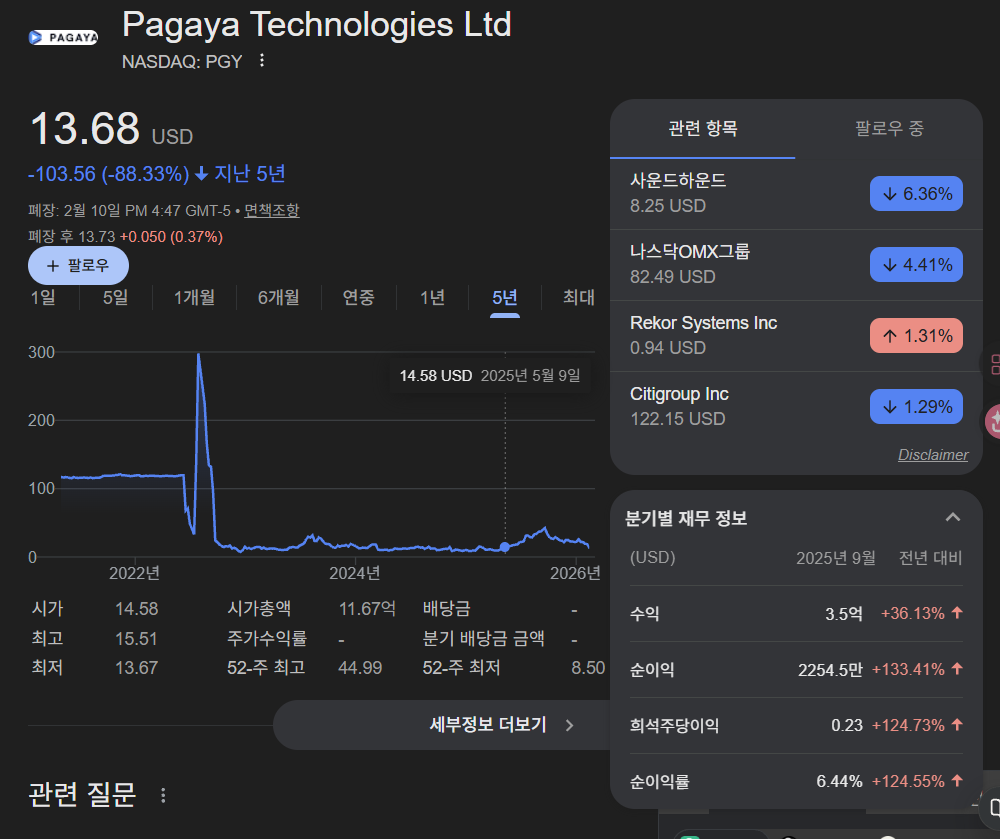Click the 1.29% down badge for Citigroup

tap(915, 407)
